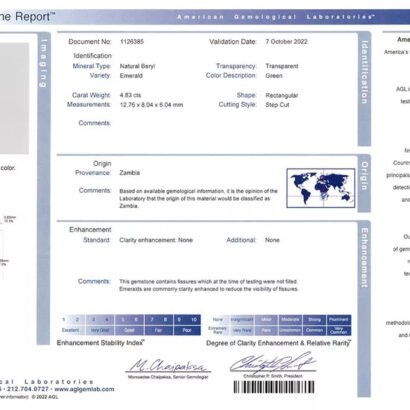Select measurements 12.76 x 8.04 x 6.04 mm
This screenshot has width=410, height=410.
click(x=151, y=105)
